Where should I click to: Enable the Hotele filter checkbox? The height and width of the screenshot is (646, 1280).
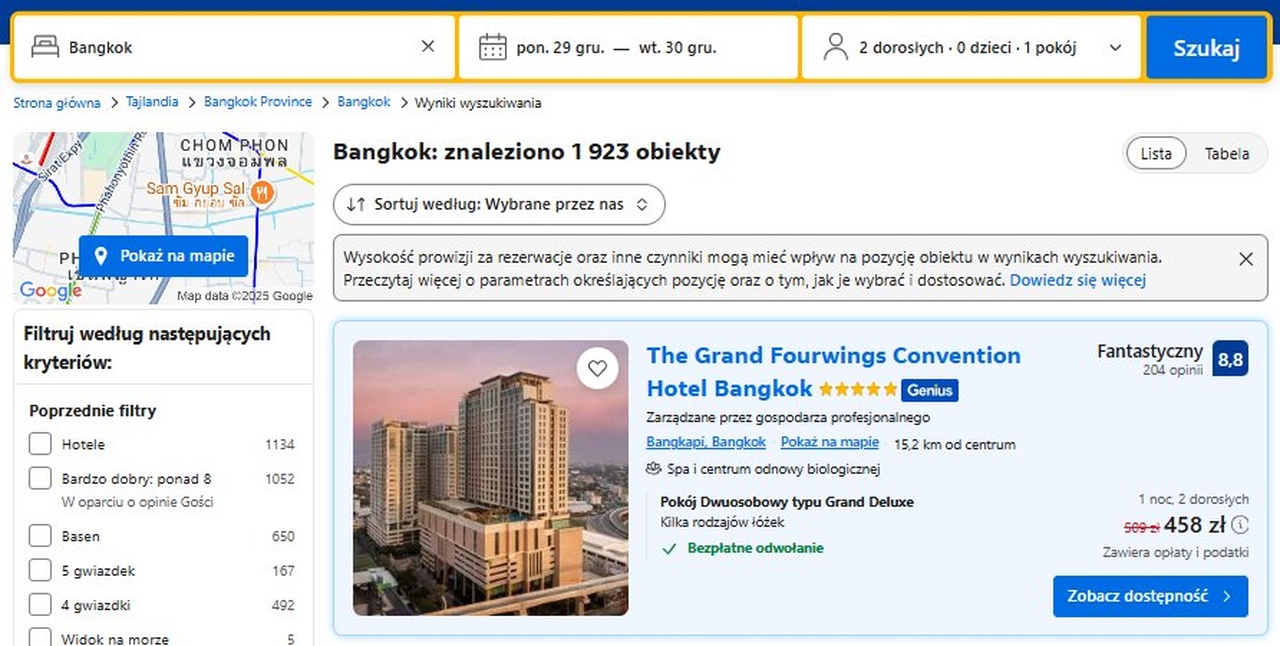40,443
